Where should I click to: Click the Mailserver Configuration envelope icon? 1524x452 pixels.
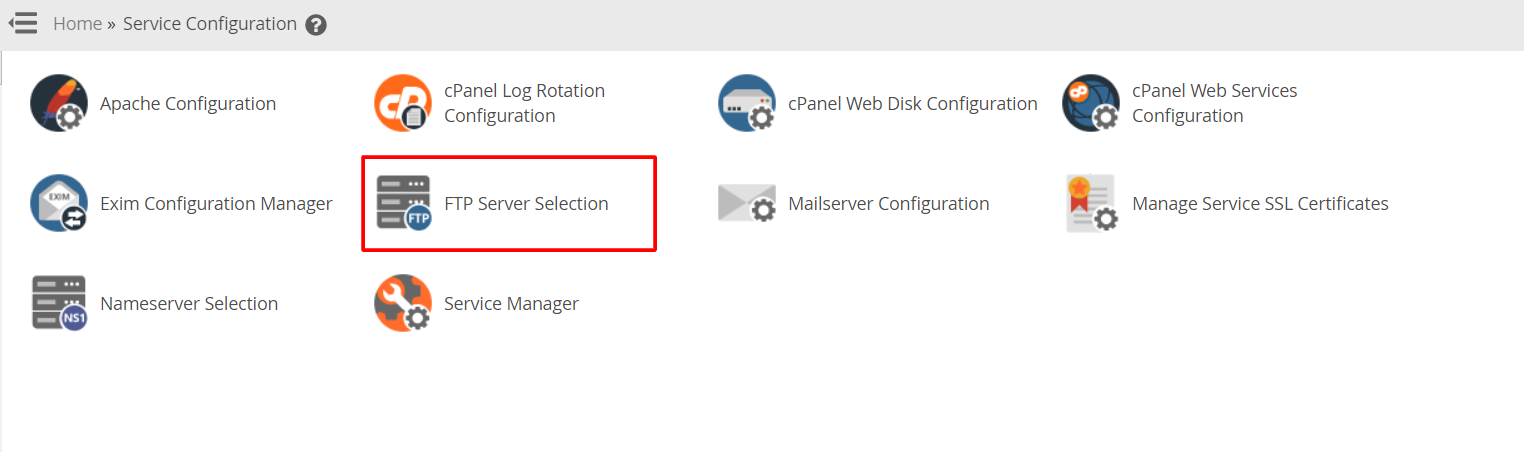[747, 203]
